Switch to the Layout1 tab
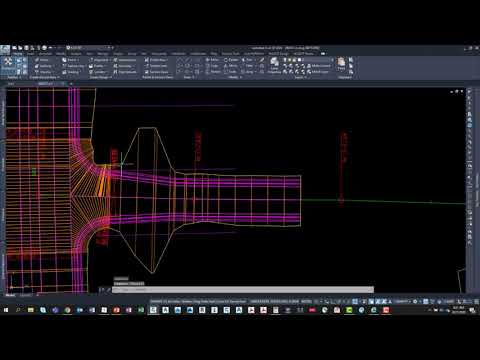Image resolution: width=480 pixels, height=360 pixels. click(x=25, y=295)
